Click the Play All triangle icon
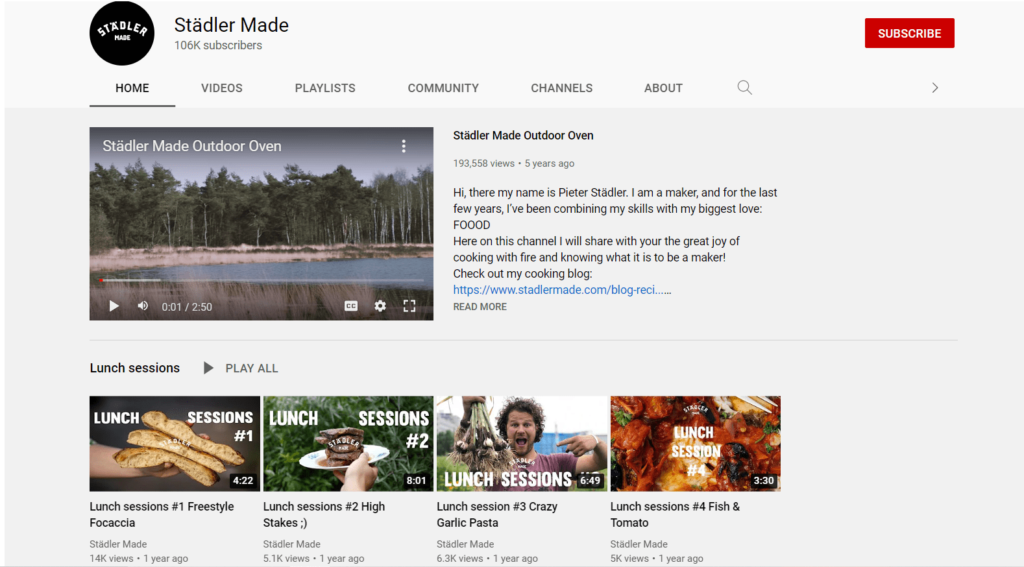This screenshot has width=1024, height=567. tap(208, 368)
